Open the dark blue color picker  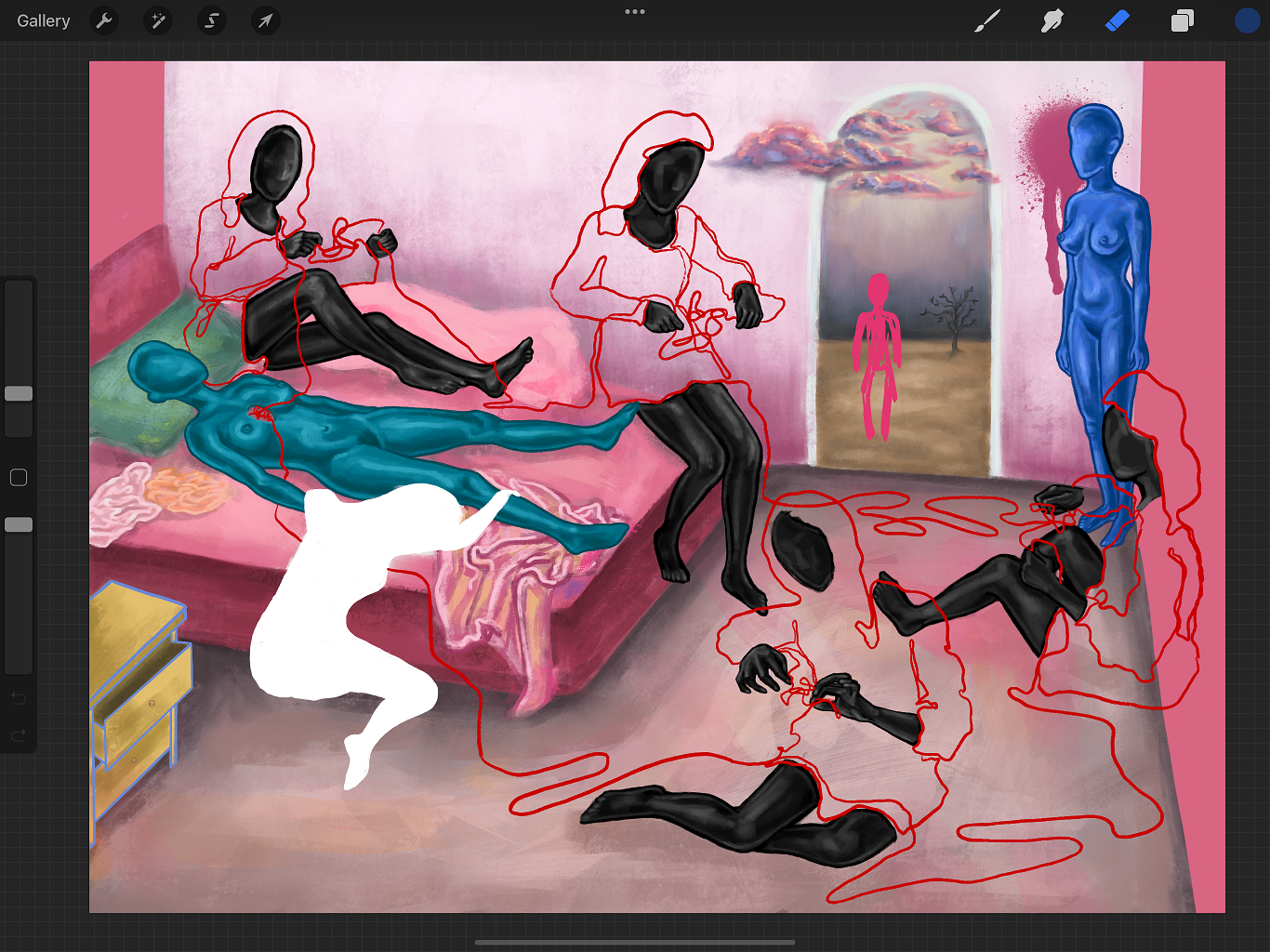click(1248, 20)
